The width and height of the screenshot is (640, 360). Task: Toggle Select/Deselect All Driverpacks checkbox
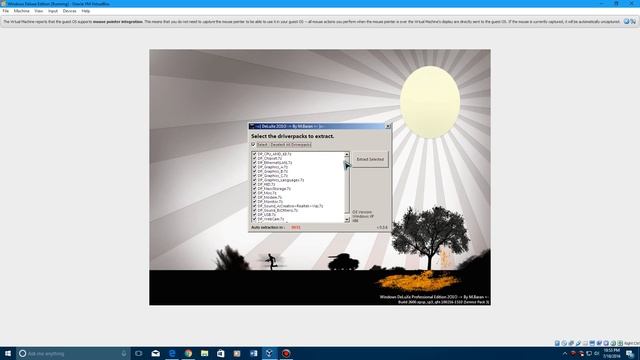(x=253, y=144)
